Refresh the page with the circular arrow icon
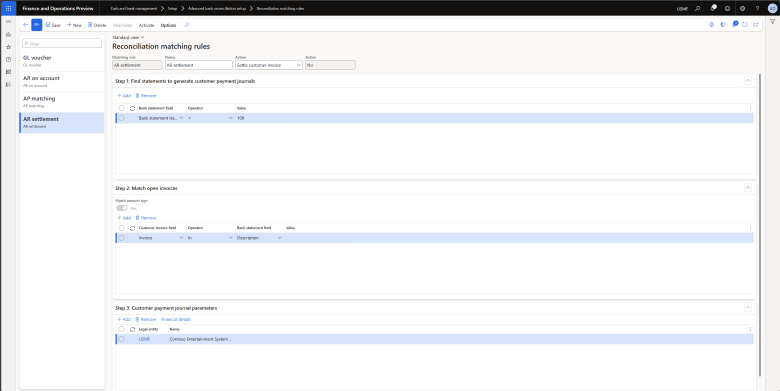Viewport: 780px width, 391px height. click(745, 24)
